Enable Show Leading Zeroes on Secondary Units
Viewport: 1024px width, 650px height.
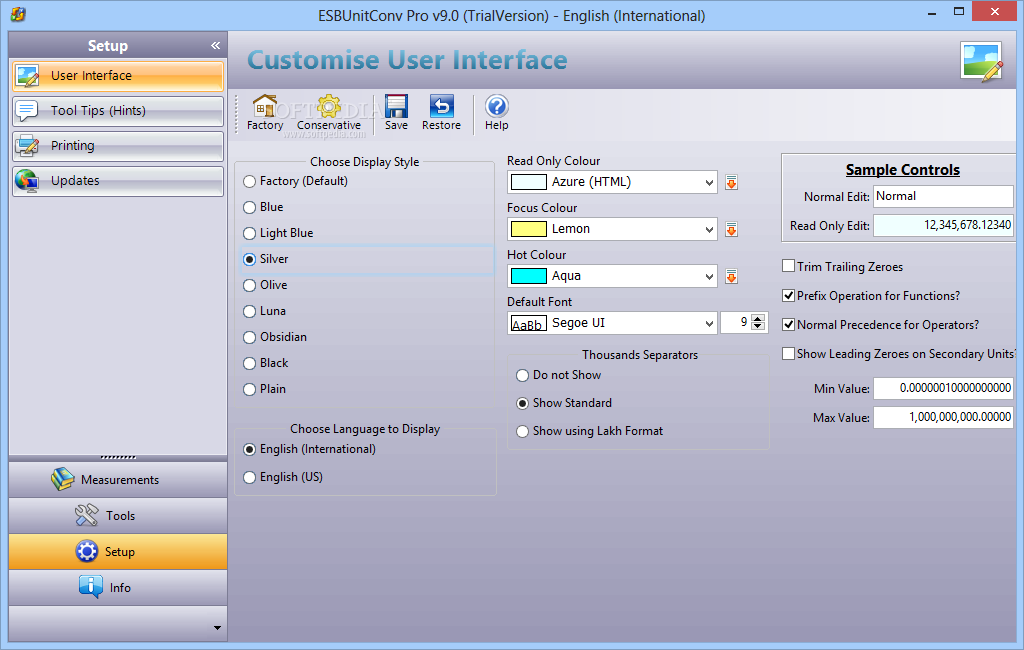point(788,353)
